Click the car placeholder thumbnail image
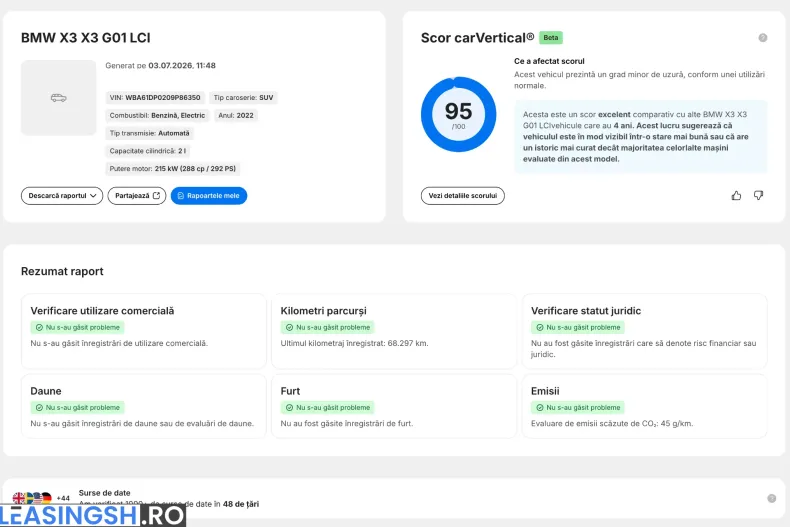790x527 pixels. click(x=58, y=98)
